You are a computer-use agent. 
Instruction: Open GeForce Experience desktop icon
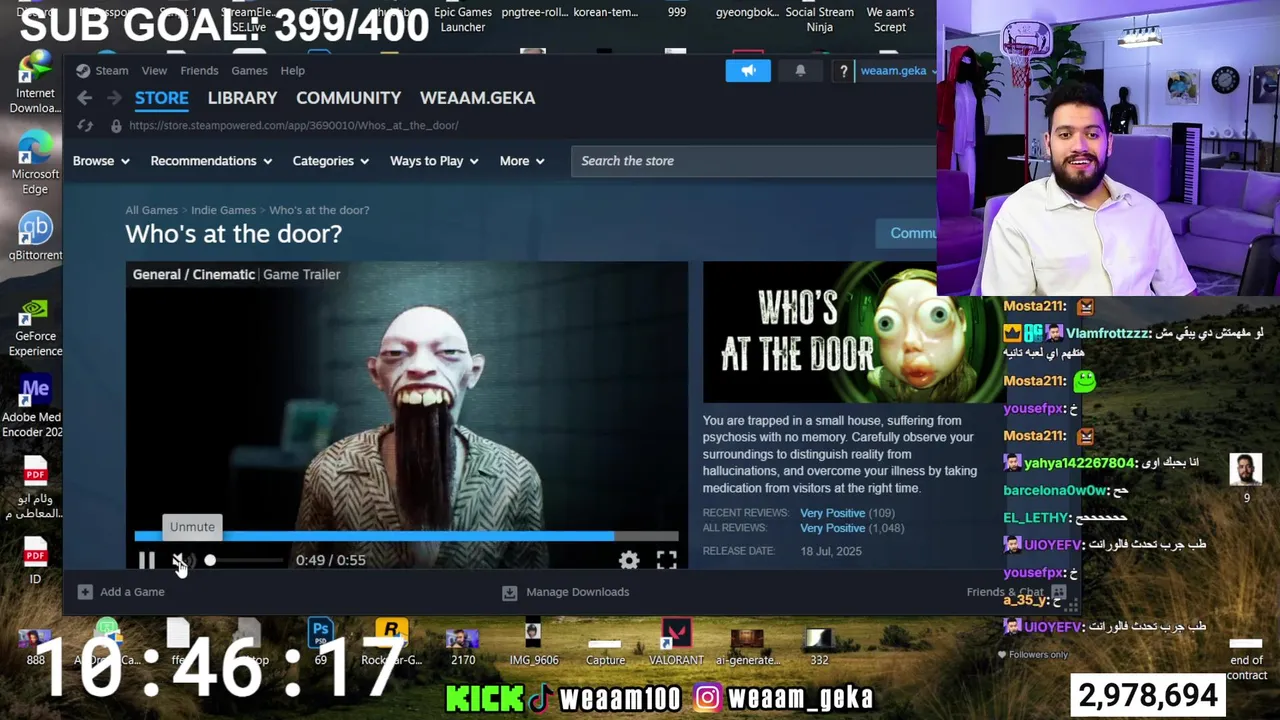(35, 325)
